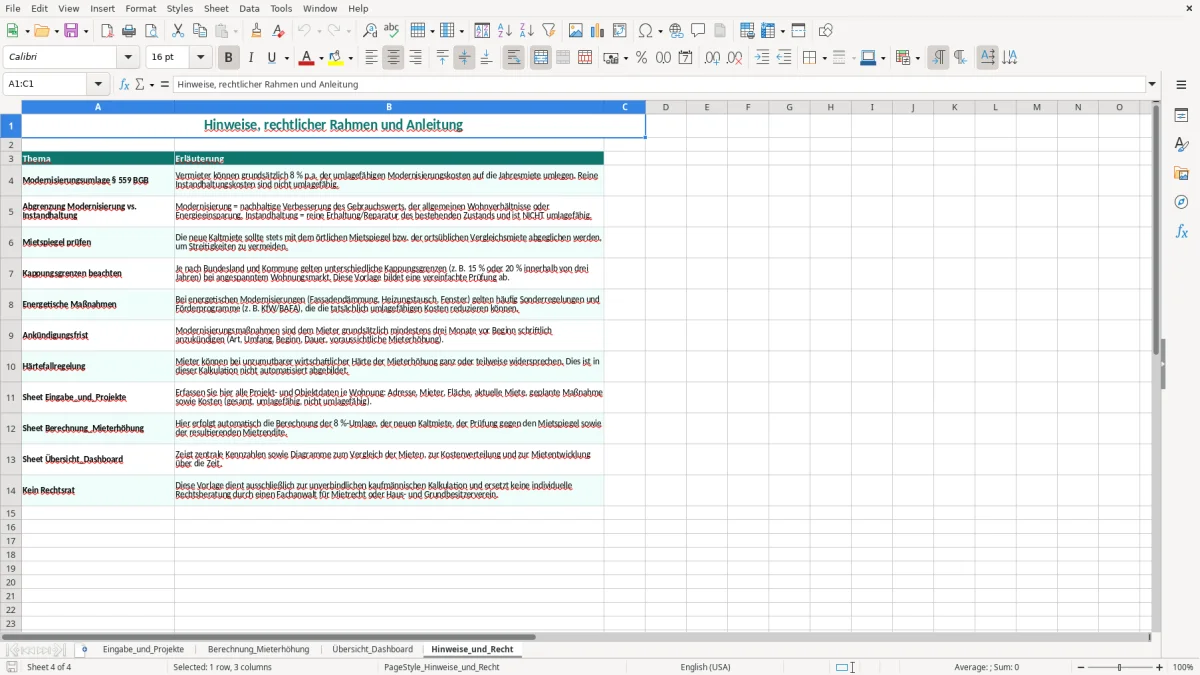Insert a comment
The height and width of the screenshot is (675, 1200).
point(698,31)
